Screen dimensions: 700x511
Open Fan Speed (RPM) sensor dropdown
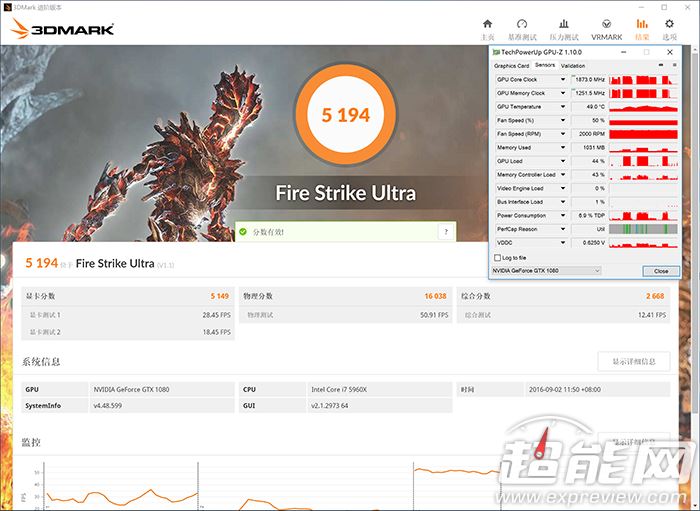(562, 134)
